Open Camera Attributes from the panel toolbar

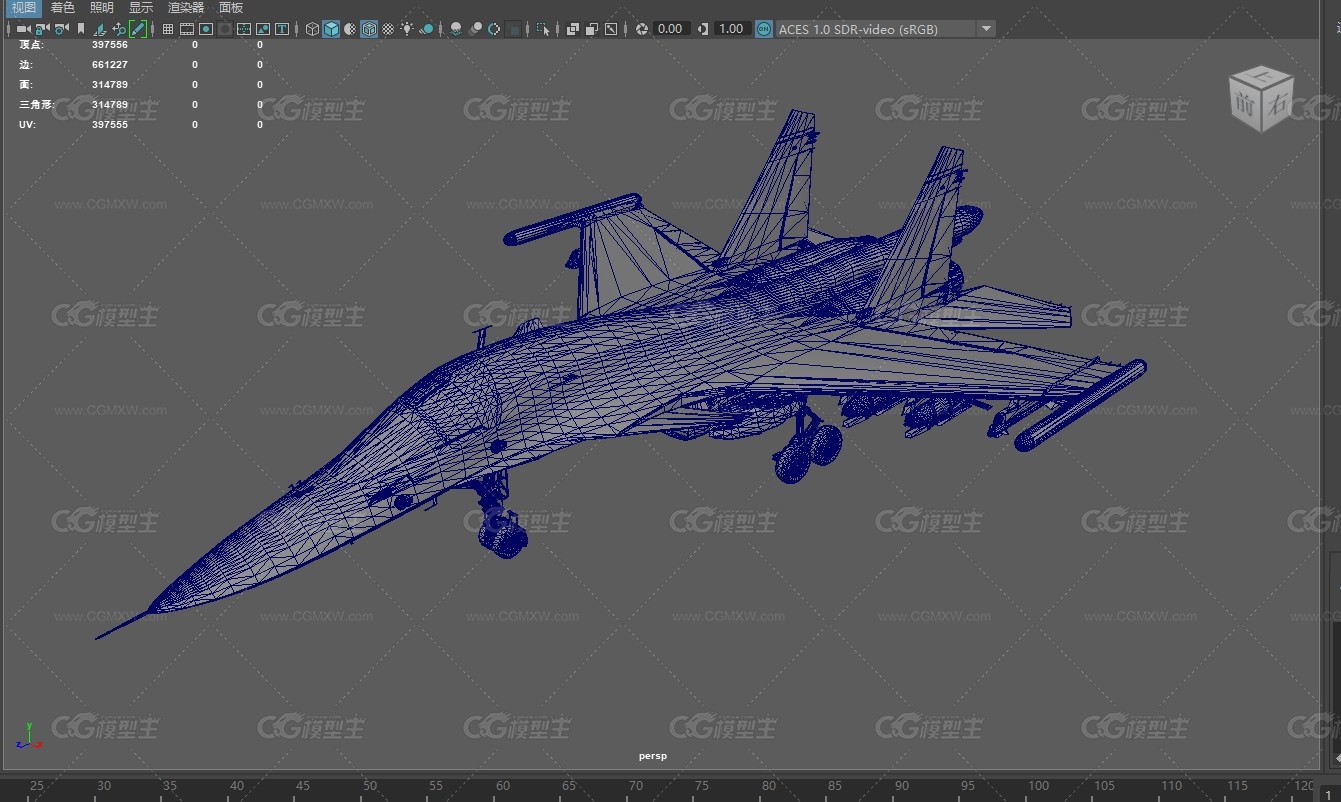click(61, 29)
